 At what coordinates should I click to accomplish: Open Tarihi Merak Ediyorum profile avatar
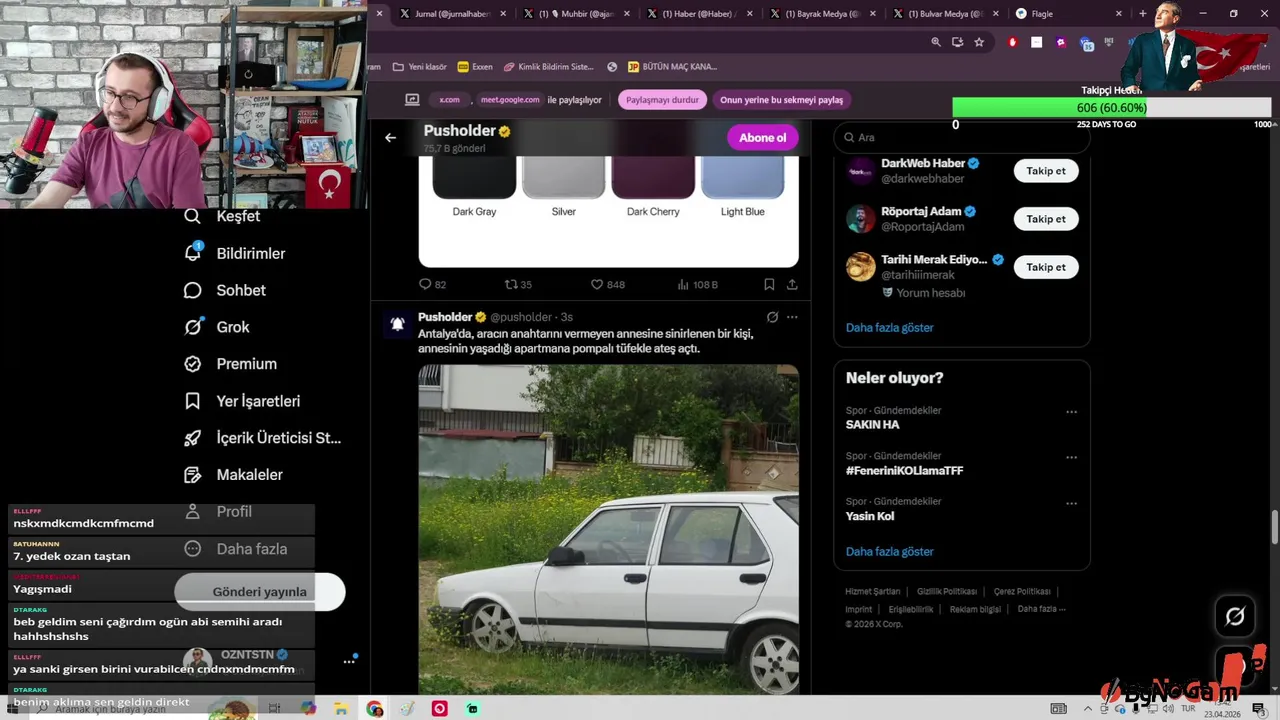pos(861,267)
